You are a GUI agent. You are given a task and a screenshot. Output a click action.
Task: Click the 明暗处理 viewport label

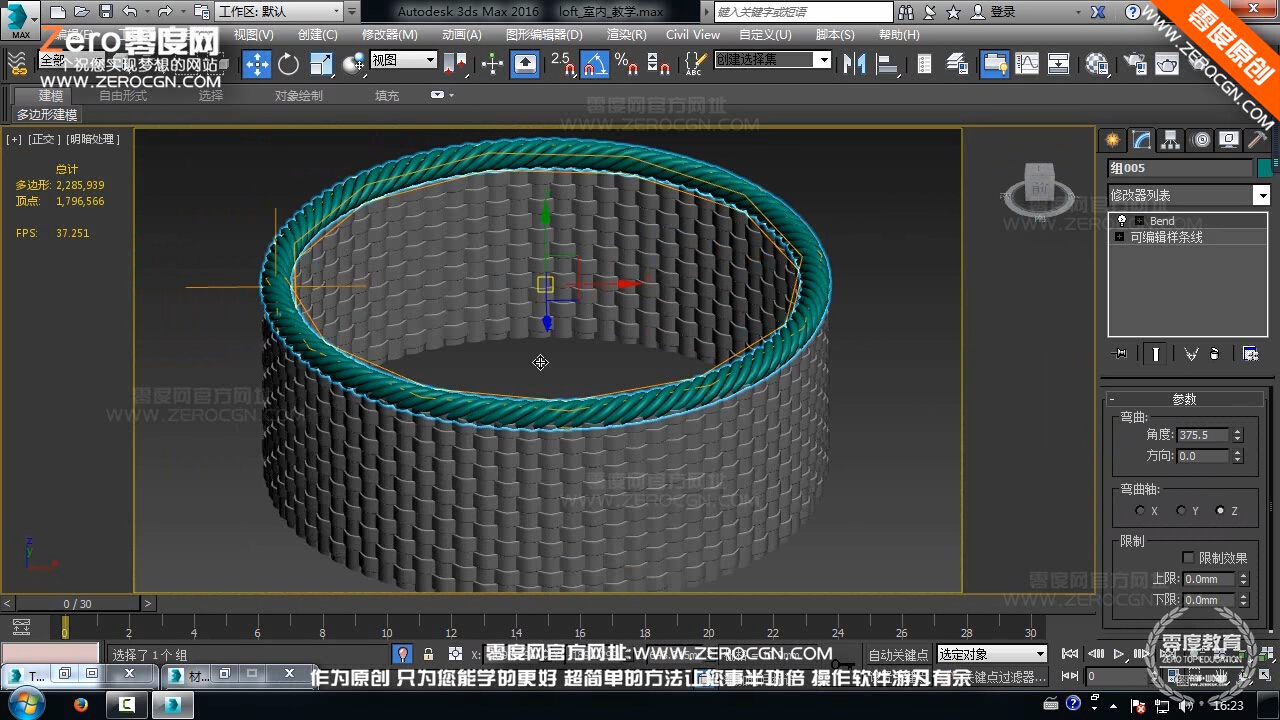(94, 139)
